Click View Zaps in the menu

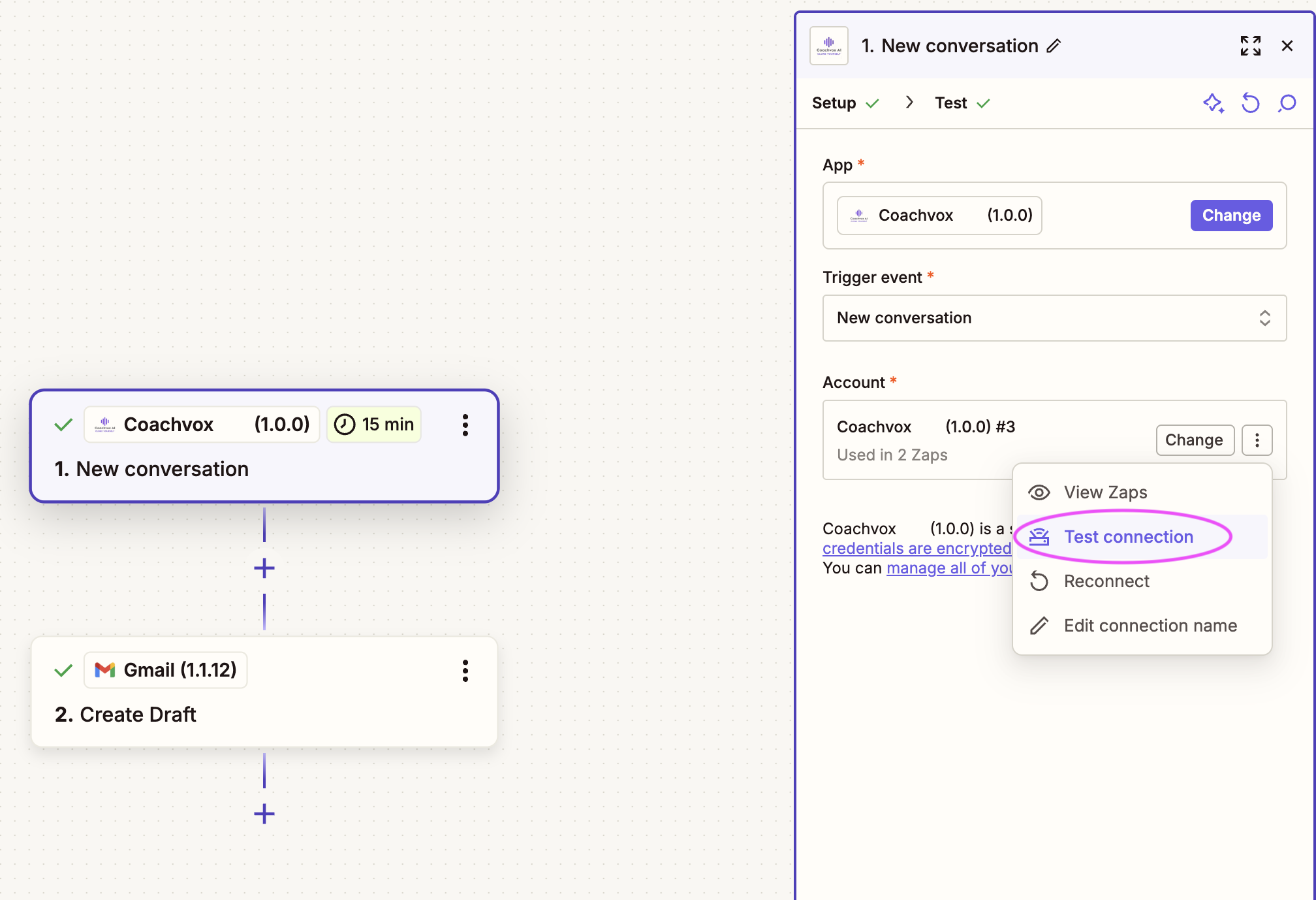(1104, 492)
